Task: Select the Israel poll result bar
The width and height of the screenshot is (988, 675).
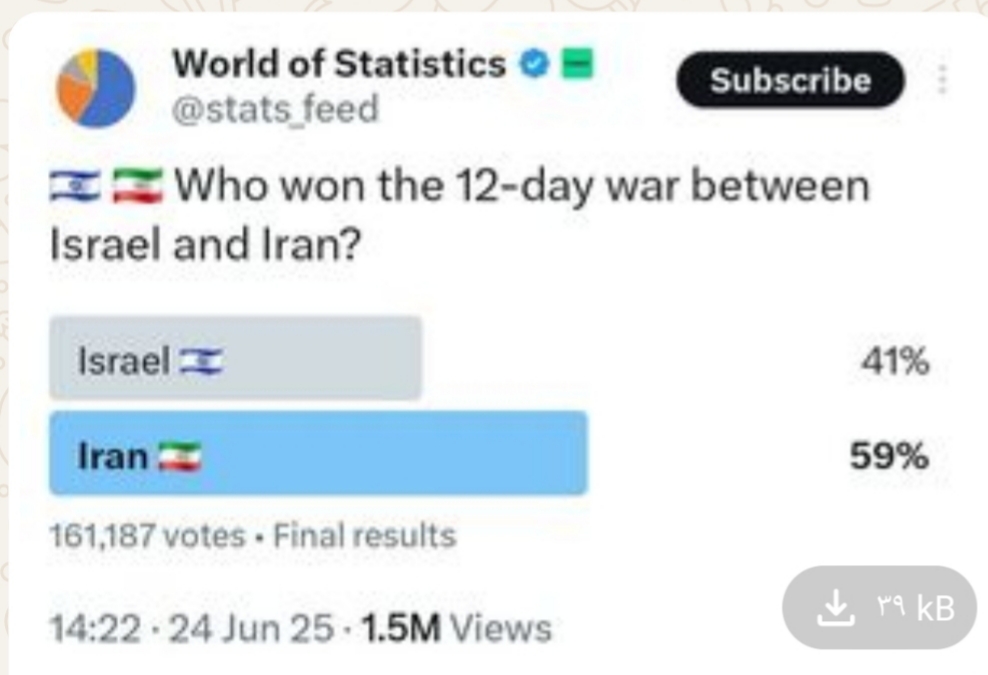Action: coord(235,358)
